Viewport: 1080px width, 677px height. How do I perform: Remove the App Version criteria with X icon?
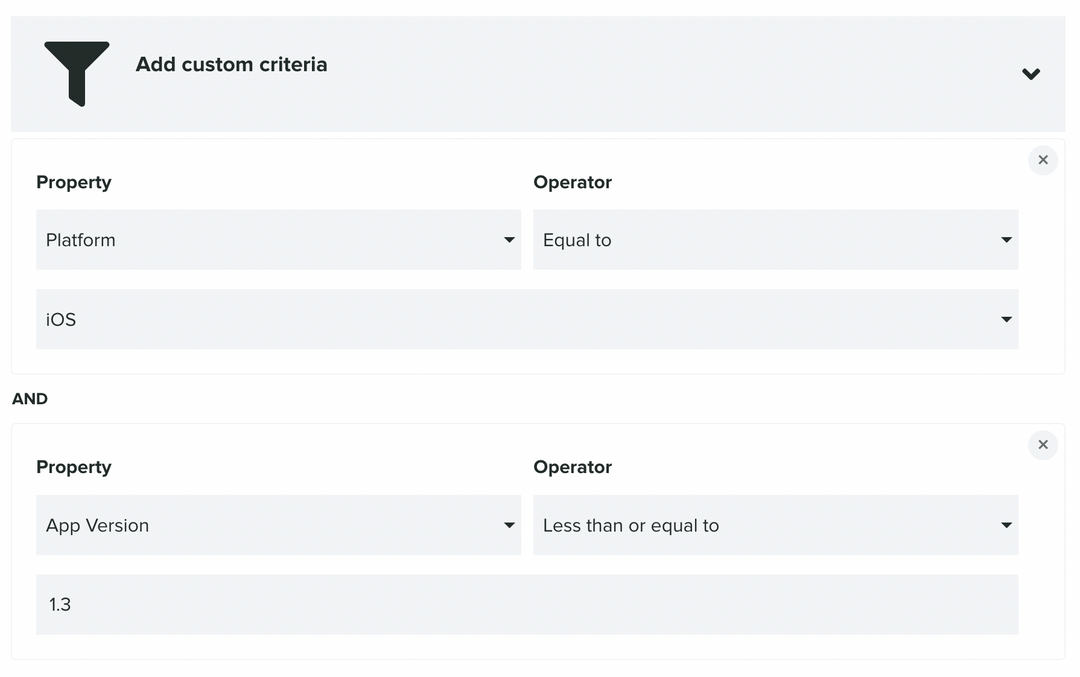1043,445
